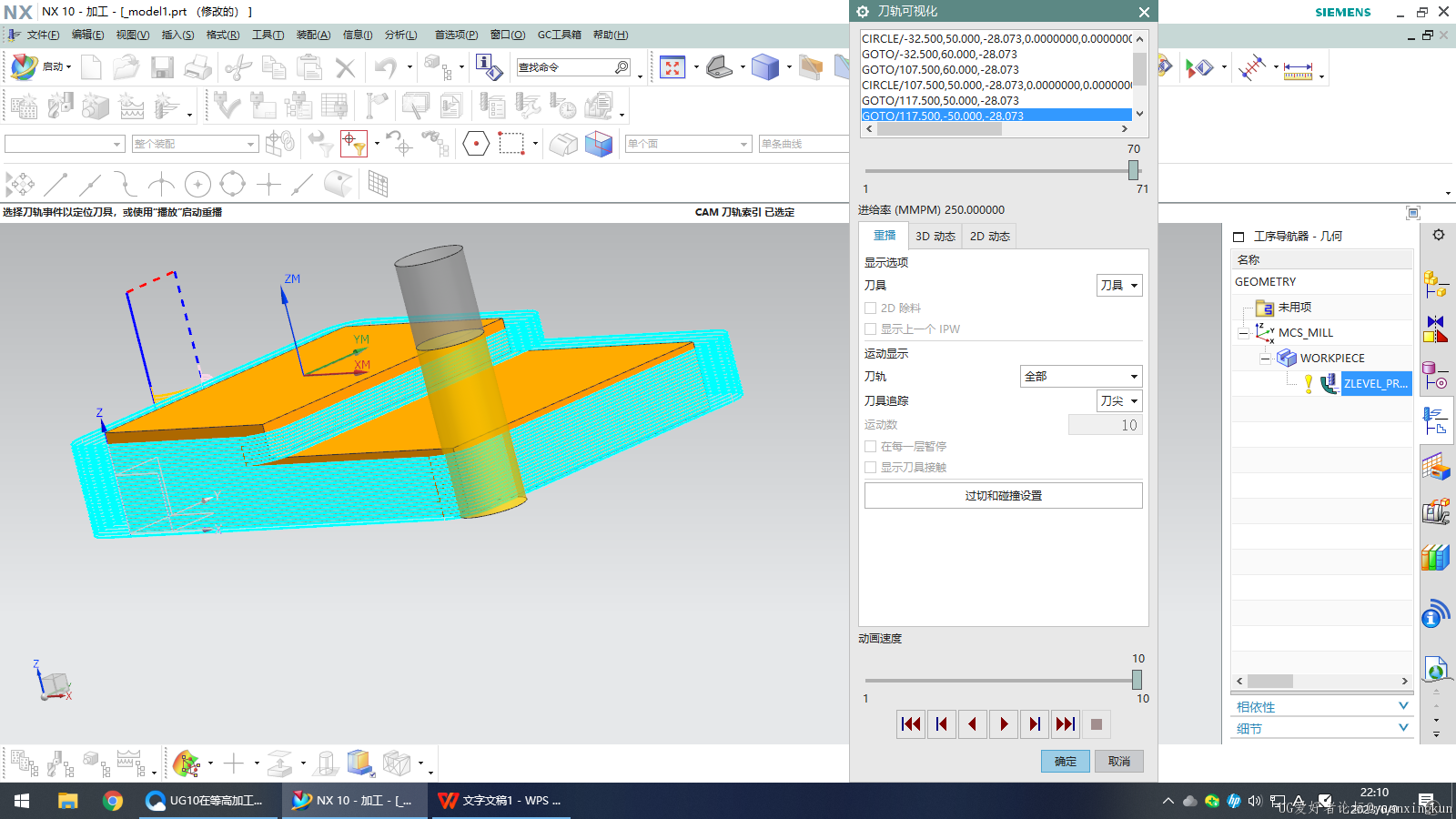Expand the 相依性 section
The height and width of the screenshot is (819, 1456).
(1321, 707)
